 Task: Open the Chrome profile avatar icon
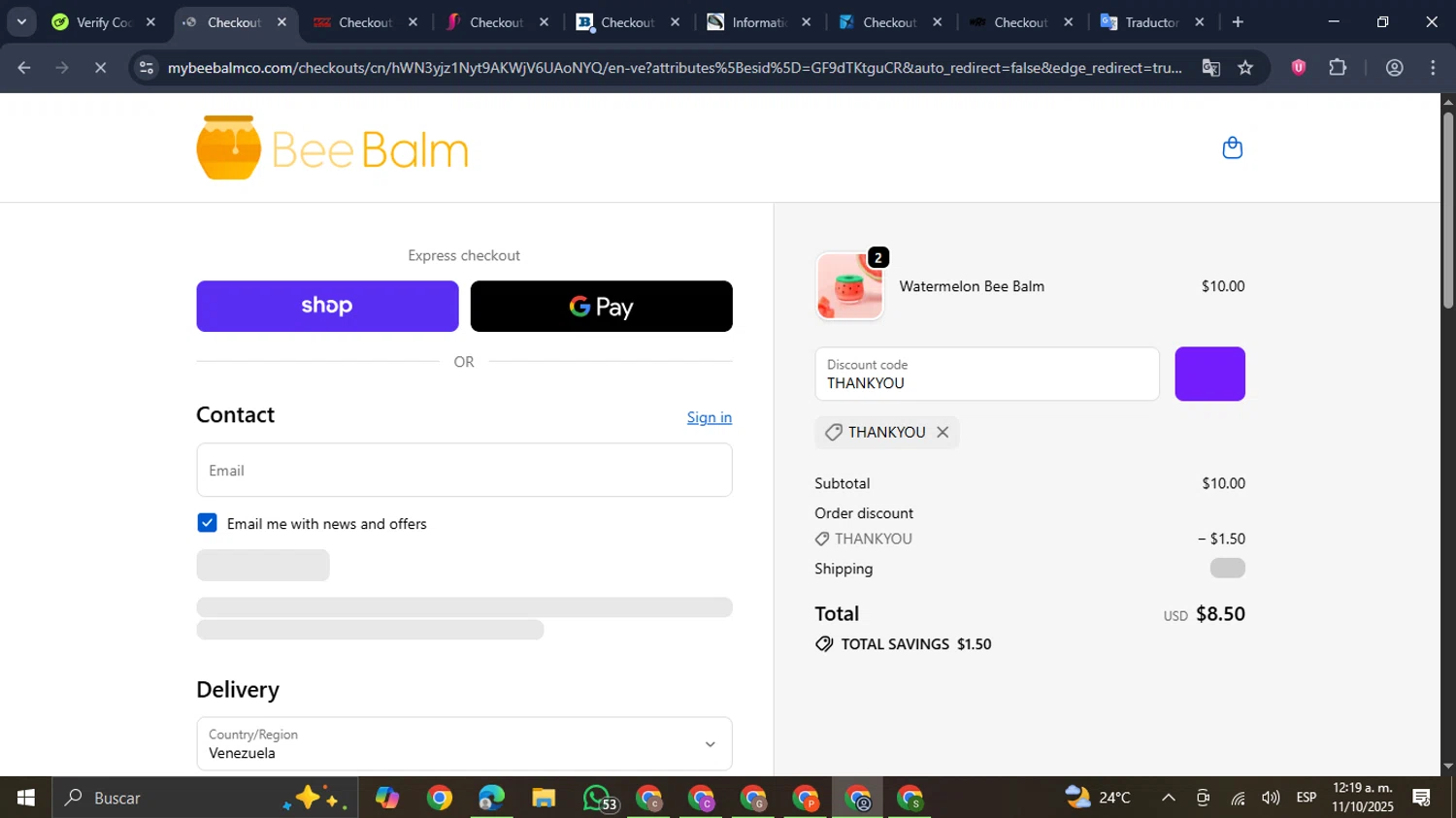[x=1394, y=67]
